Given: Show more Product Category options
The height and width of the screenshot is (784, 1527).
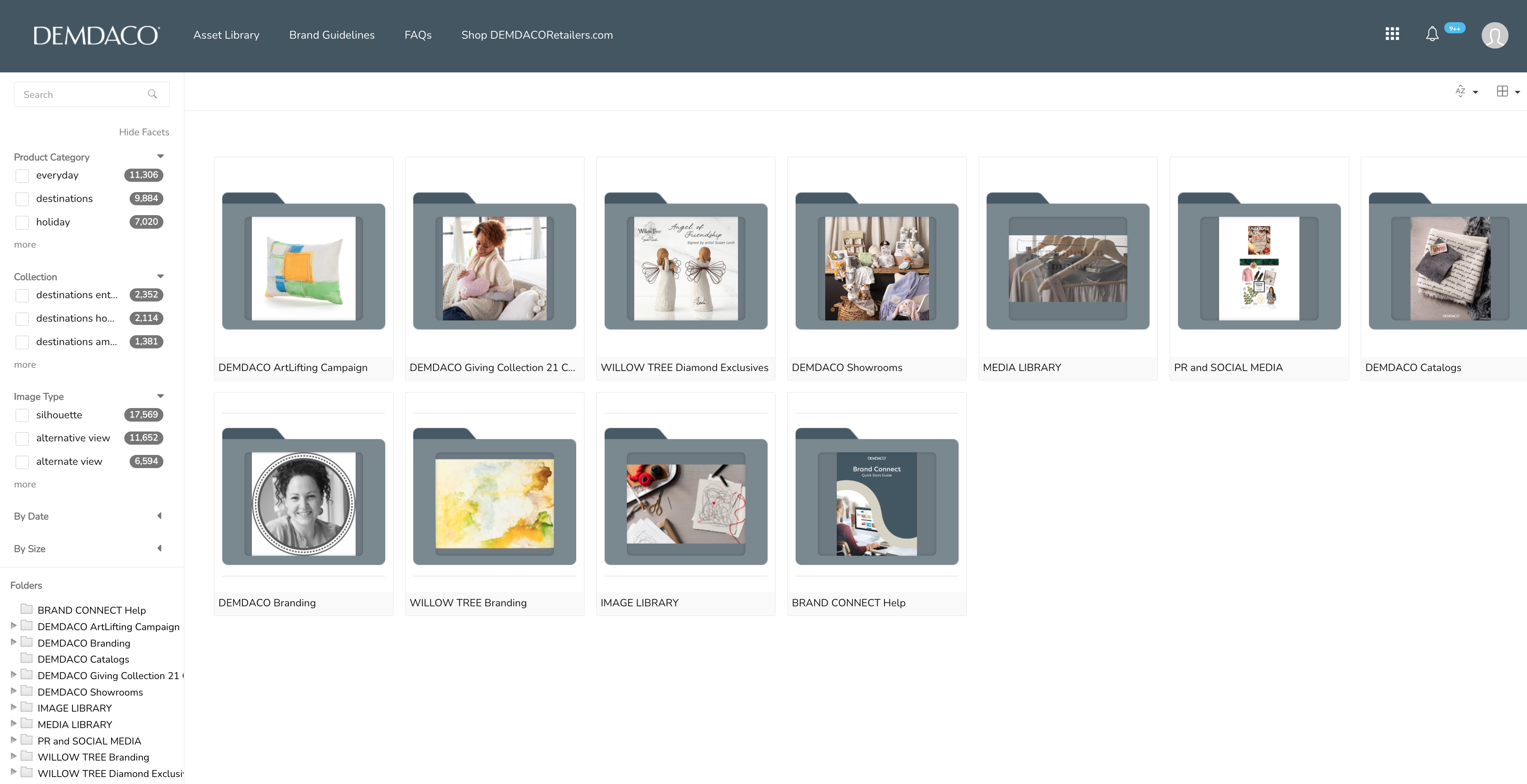Looking at the screenshot, I should coord(25,245).
